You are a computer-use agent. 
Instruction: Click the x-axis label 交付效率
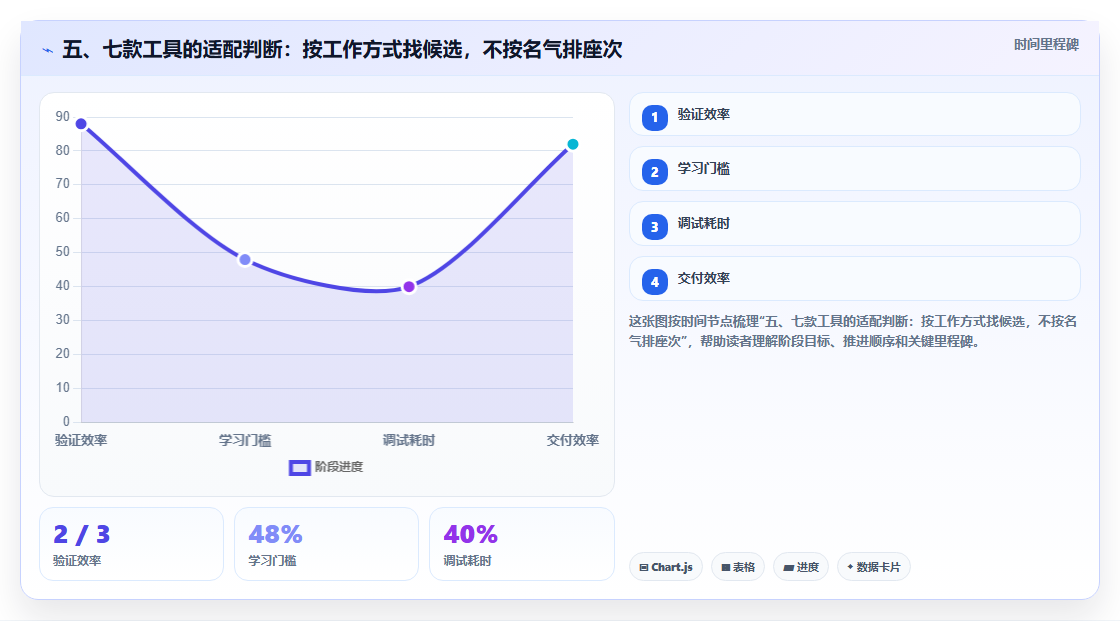click(x=572, y=440)
